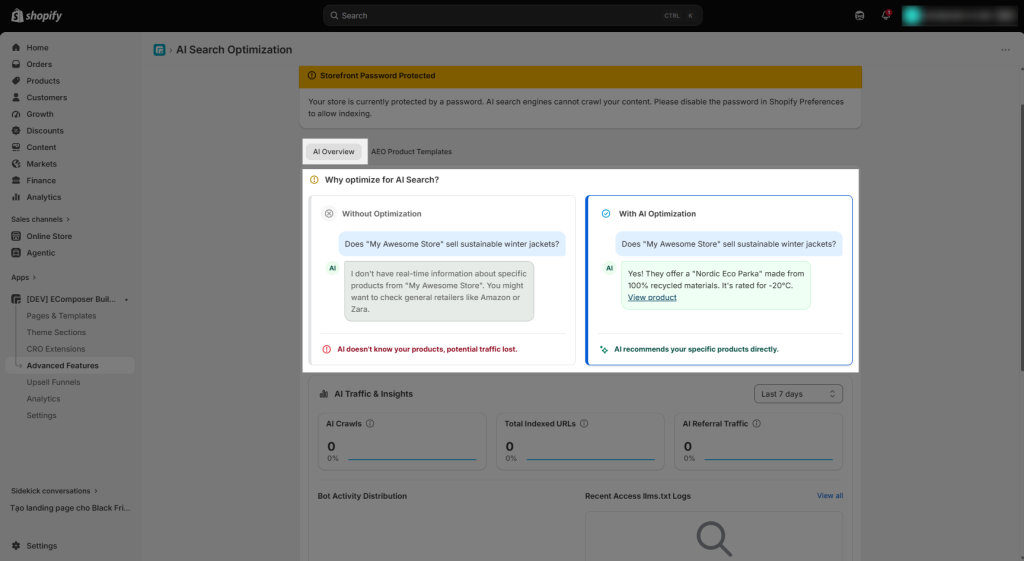
Task: Switch to the AI Overview tab
Action: (334, 152)
